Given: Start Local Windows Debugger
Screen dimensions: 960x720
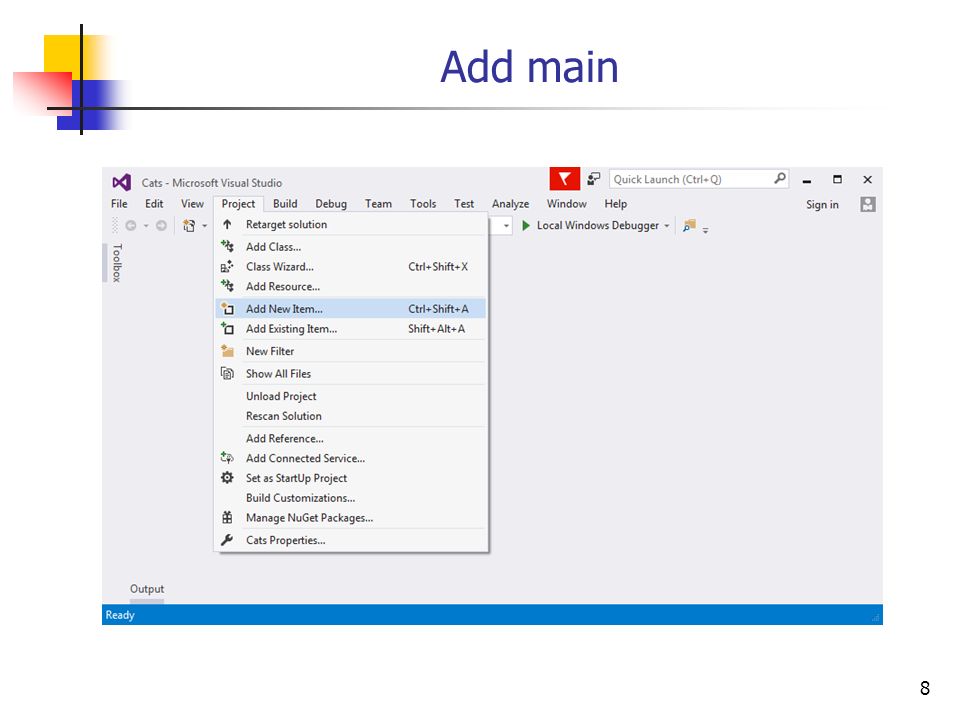Looking at the screenshot, I should [591, 225].
